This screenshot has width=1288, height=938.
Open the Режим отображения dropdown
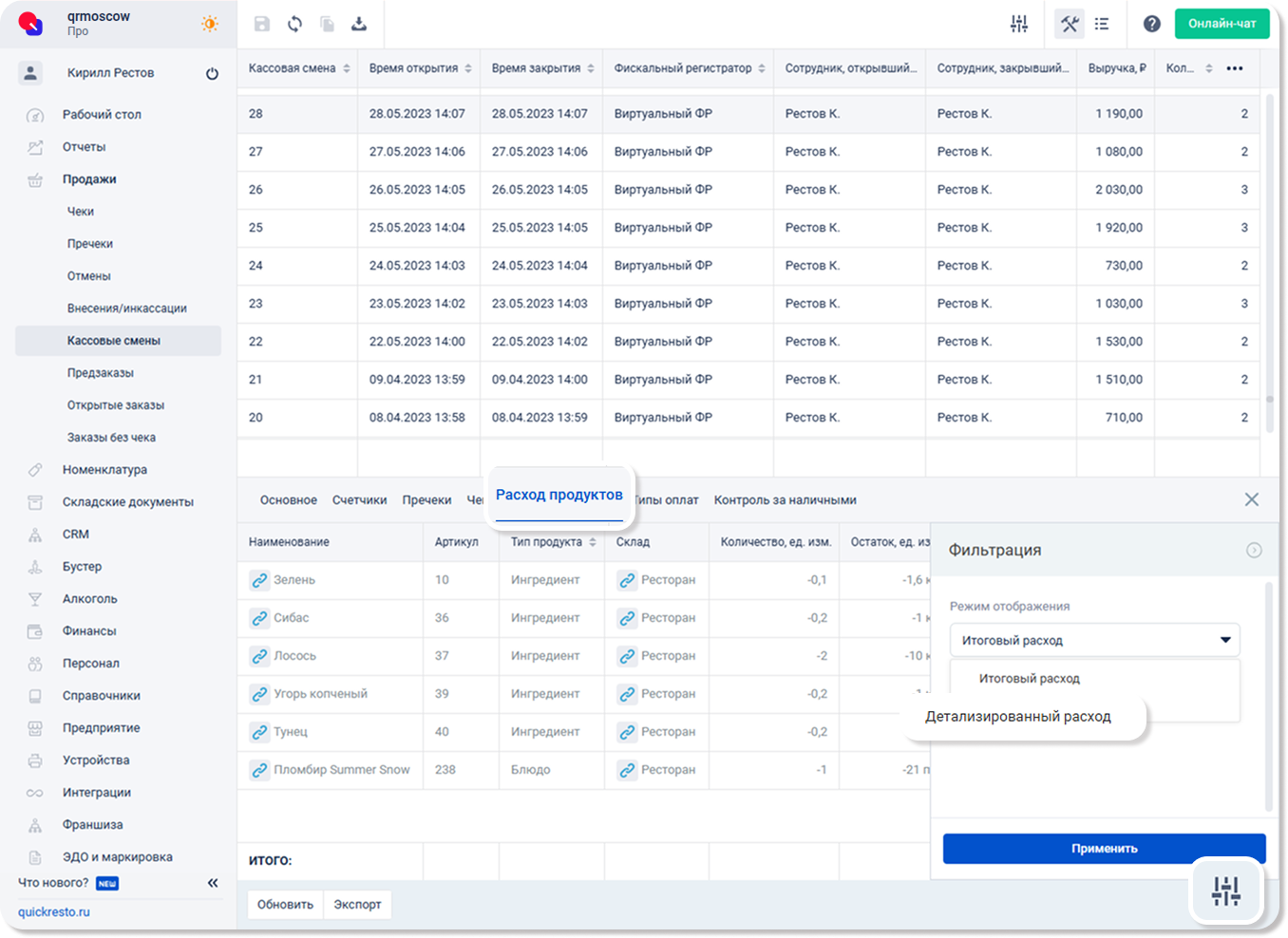click(x=1094, y=640)
